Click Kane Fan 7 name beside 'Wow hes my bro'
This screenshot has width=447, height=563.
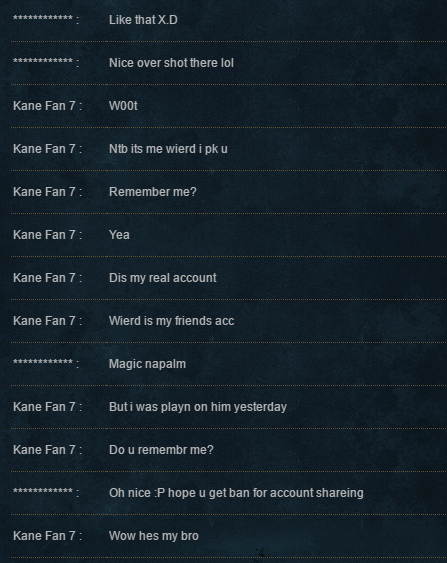45,536
